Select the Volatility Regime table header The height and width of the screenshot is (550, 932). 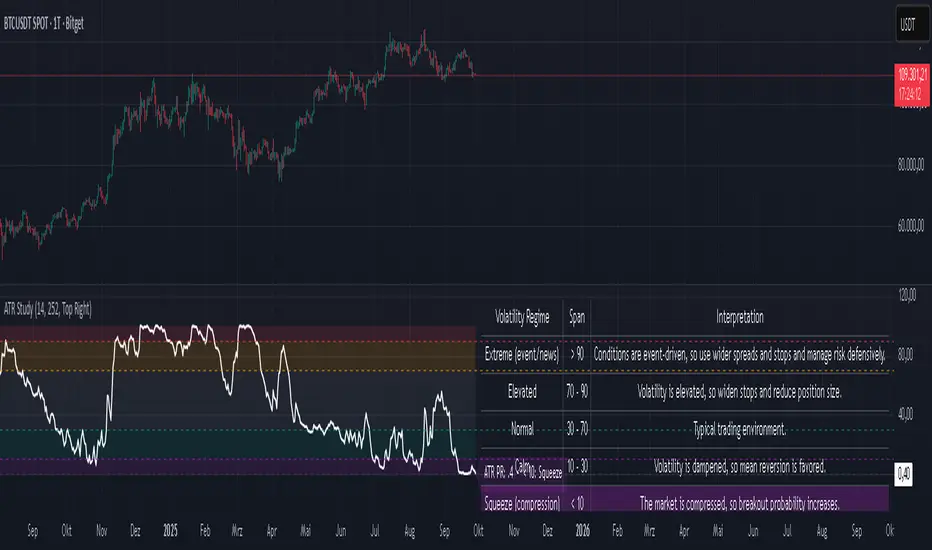tap(521, 318)
